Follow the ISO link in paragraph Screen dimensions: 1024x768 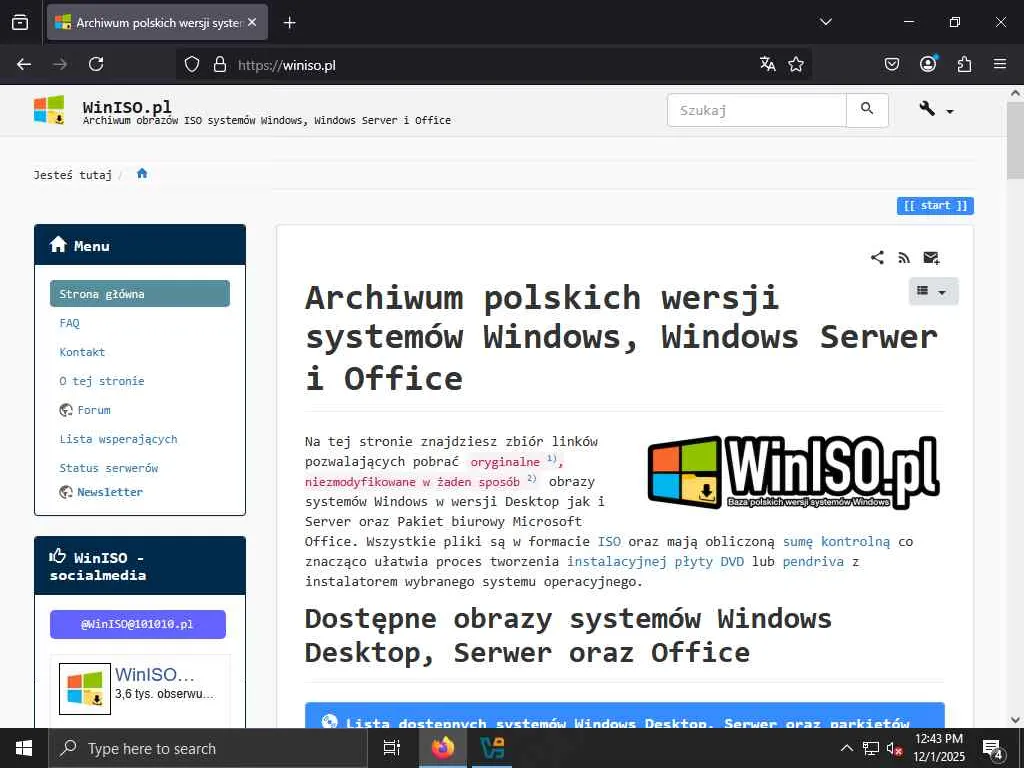coord(609,541)
